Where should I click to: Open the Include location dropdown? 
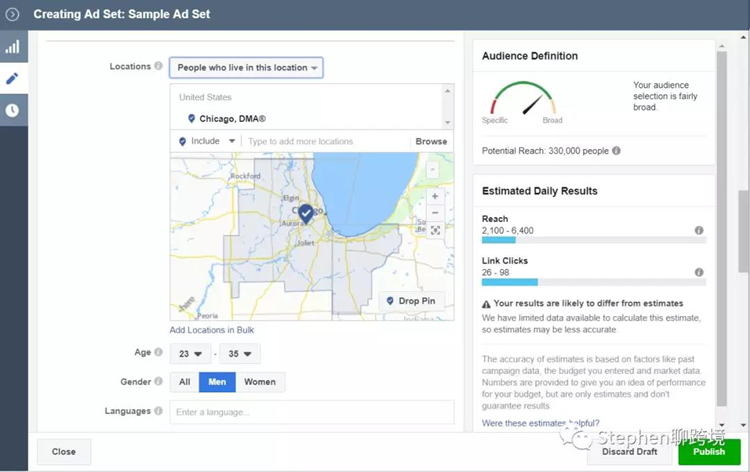pos(206,142)
